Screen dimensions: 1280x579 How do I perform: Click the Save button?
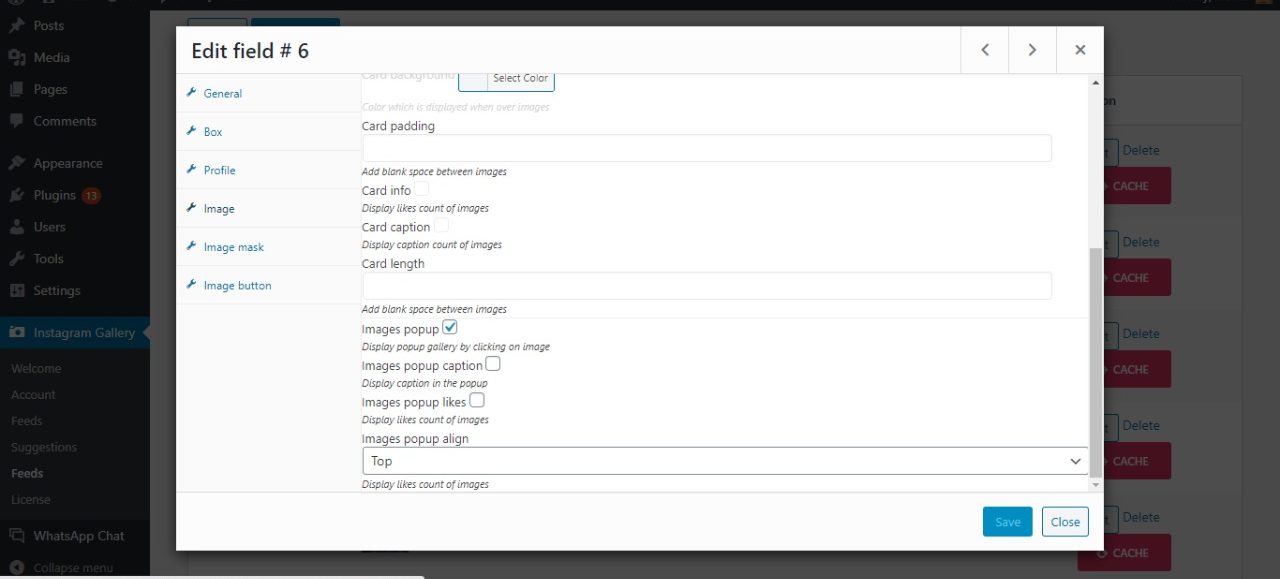pos(1007,522)
